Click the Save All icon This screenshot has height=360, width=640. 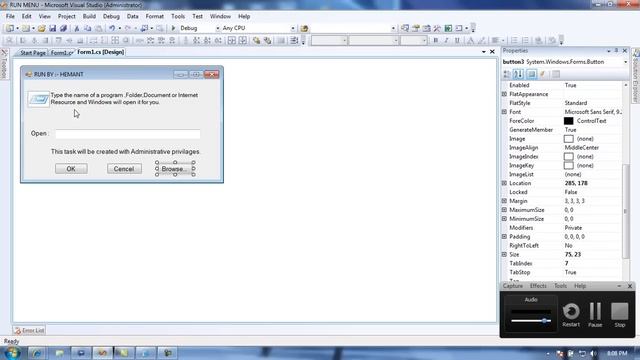[x=63, y=28]
